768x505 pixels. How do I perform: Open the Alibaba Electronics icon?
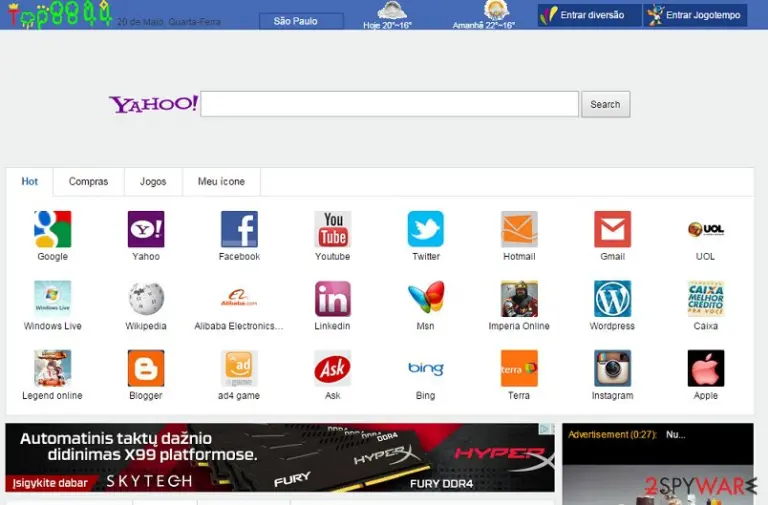[x=239, y=299]
